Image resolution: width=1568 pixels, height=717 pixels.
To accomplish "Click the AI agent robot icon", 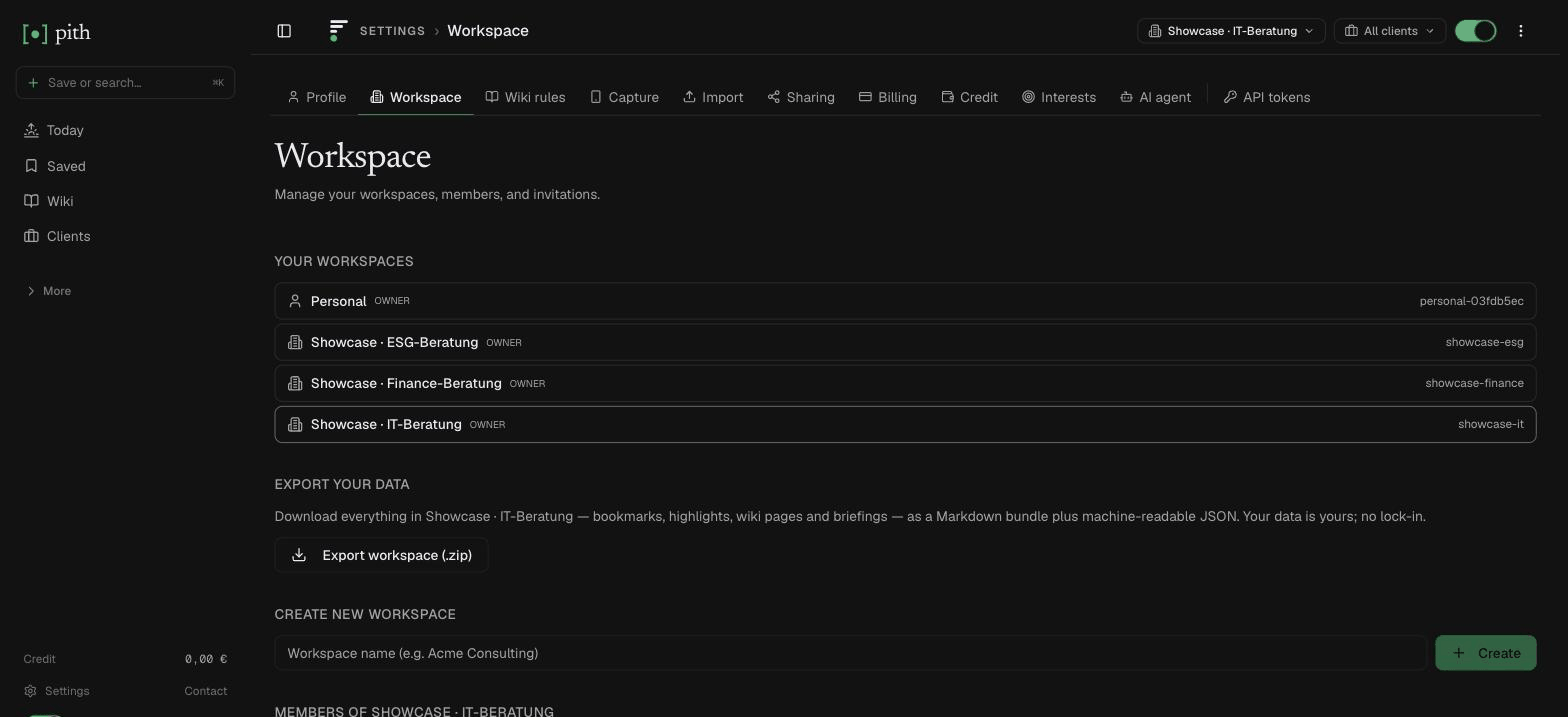I will click(x=1126, y=97).
